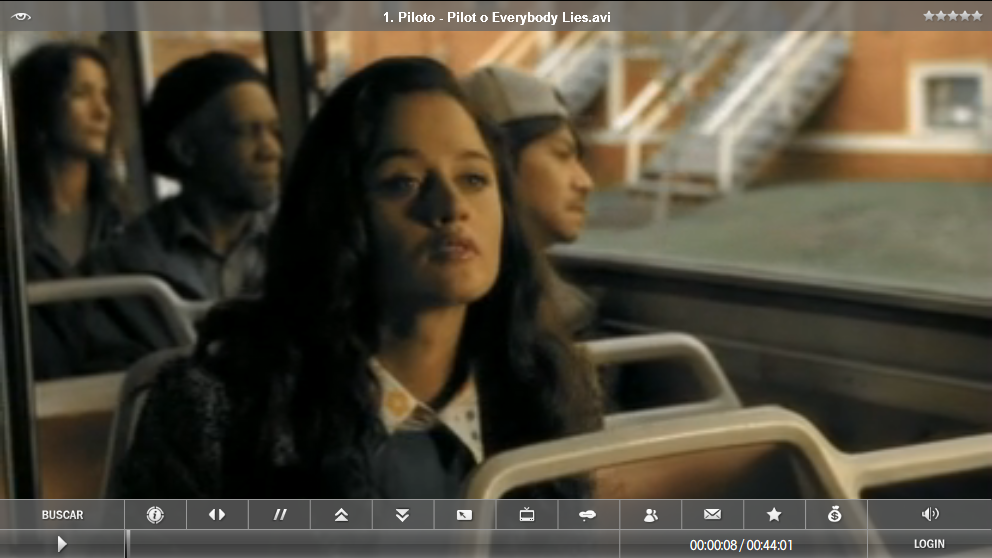This screenshot has width=992, height=558.
Task: Open the users/people icon
Action: pyautogui.click(x=650, y=514)
